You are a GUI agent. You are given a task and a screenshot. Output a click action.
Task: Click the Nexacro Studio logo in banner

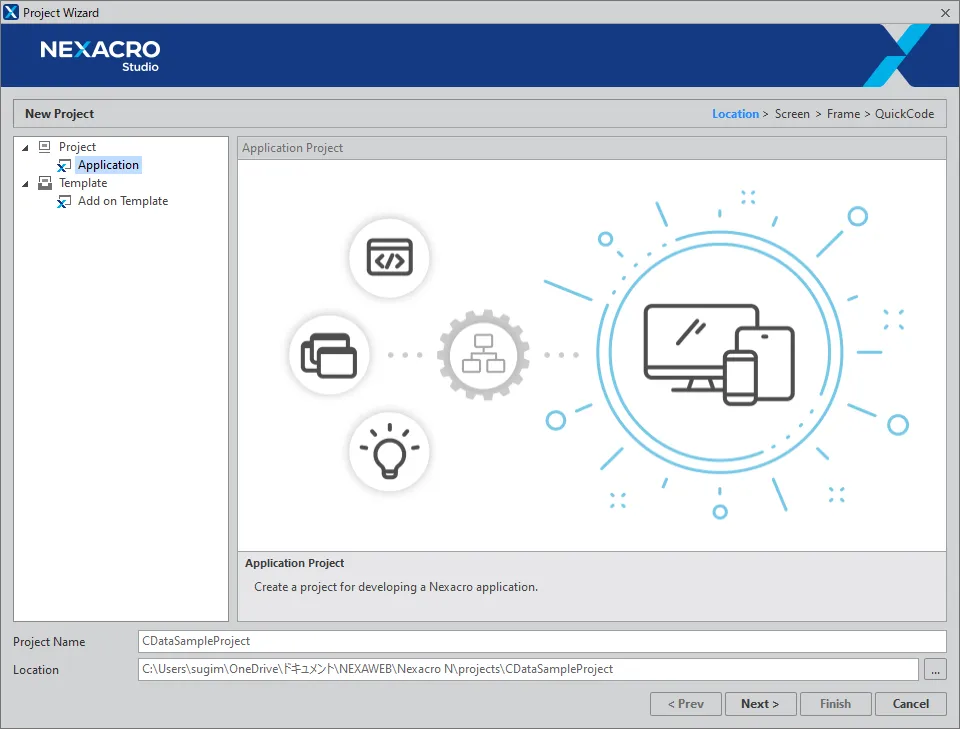click(x=100, y=54)
